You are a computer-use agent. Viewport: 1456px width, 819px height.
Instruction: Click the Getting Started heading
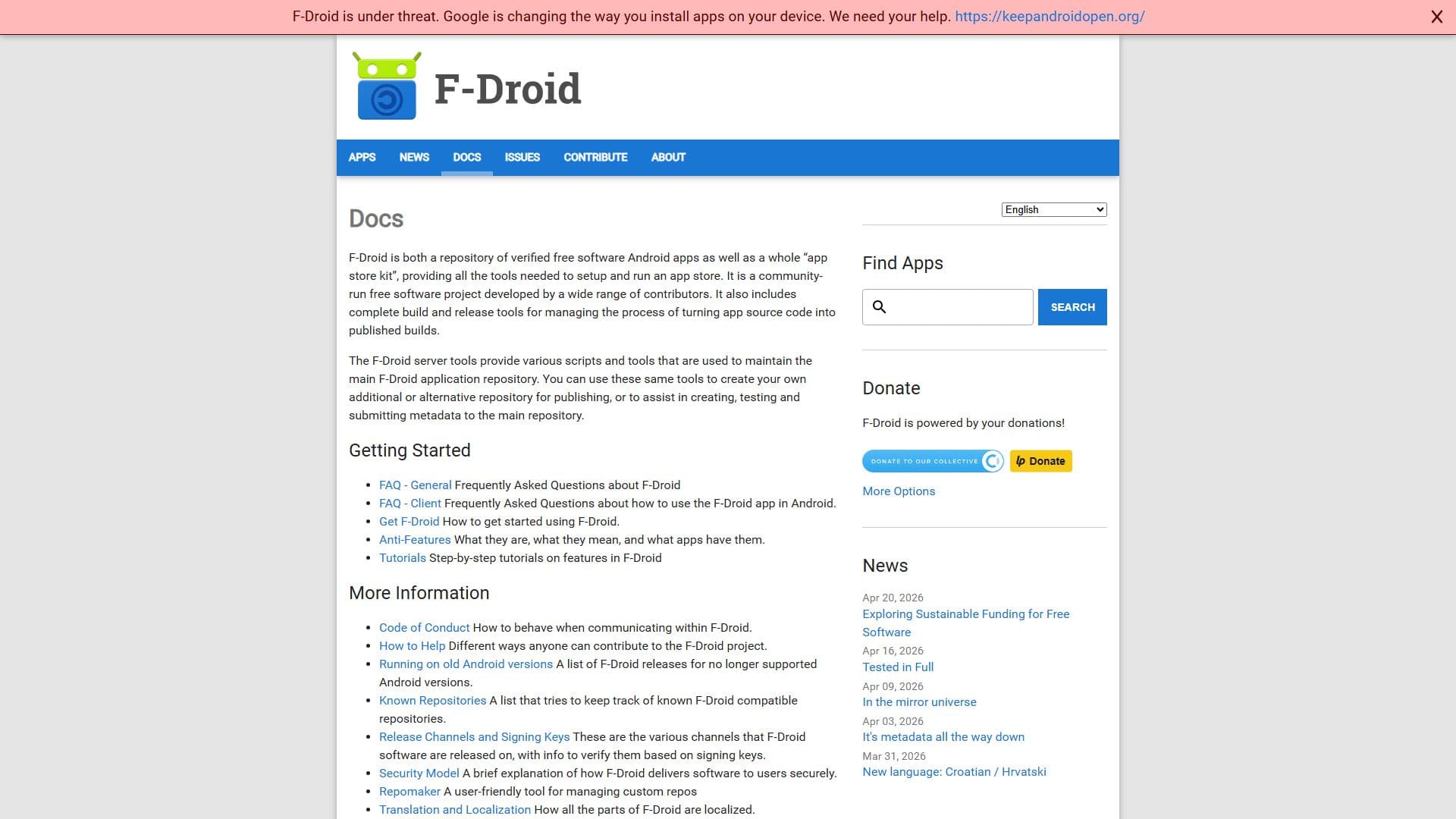[409, 450]
